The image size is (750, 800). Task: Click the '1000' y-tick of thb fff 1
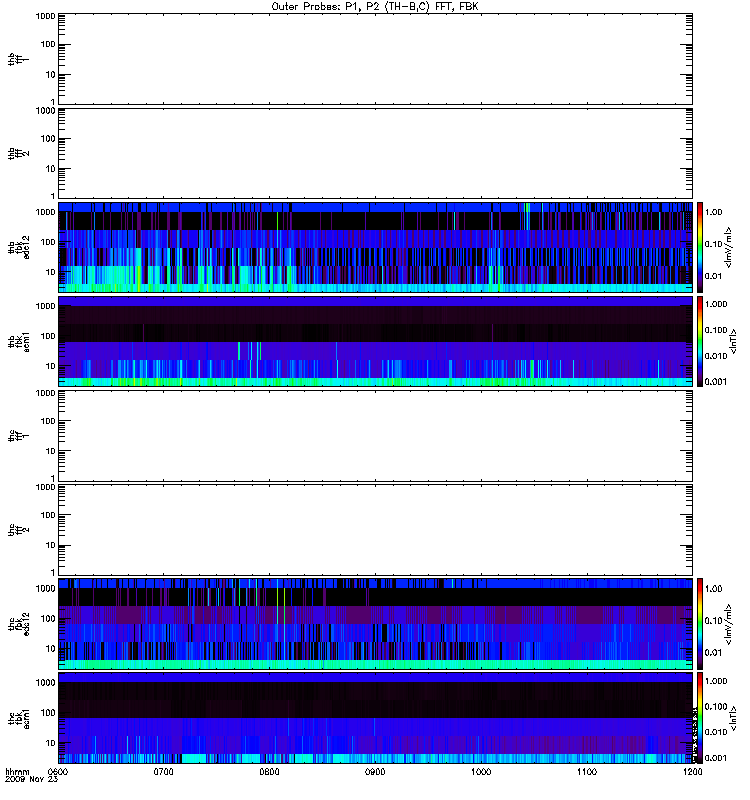tap(45, 16)
